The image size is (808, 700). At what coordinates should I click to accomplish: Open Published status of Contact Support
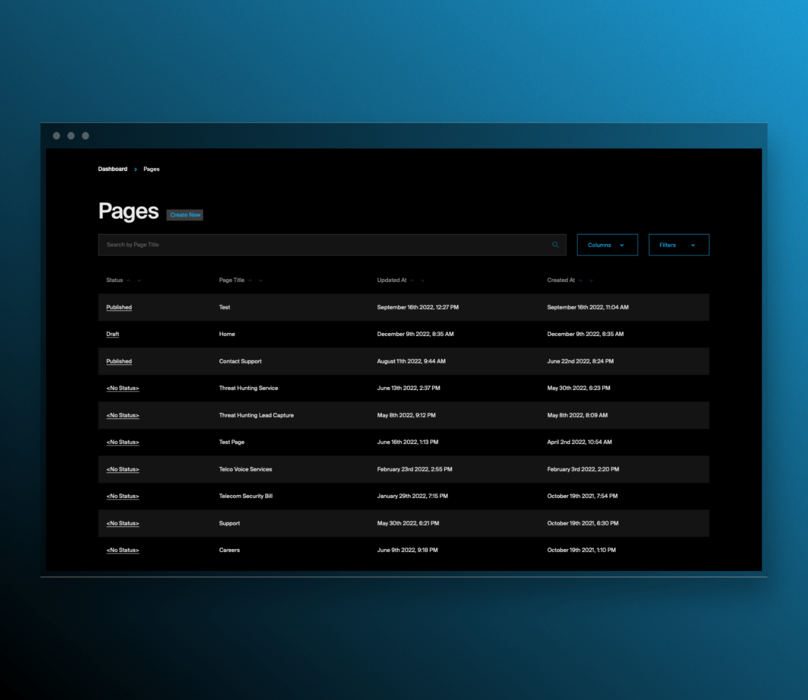(119, 361)
